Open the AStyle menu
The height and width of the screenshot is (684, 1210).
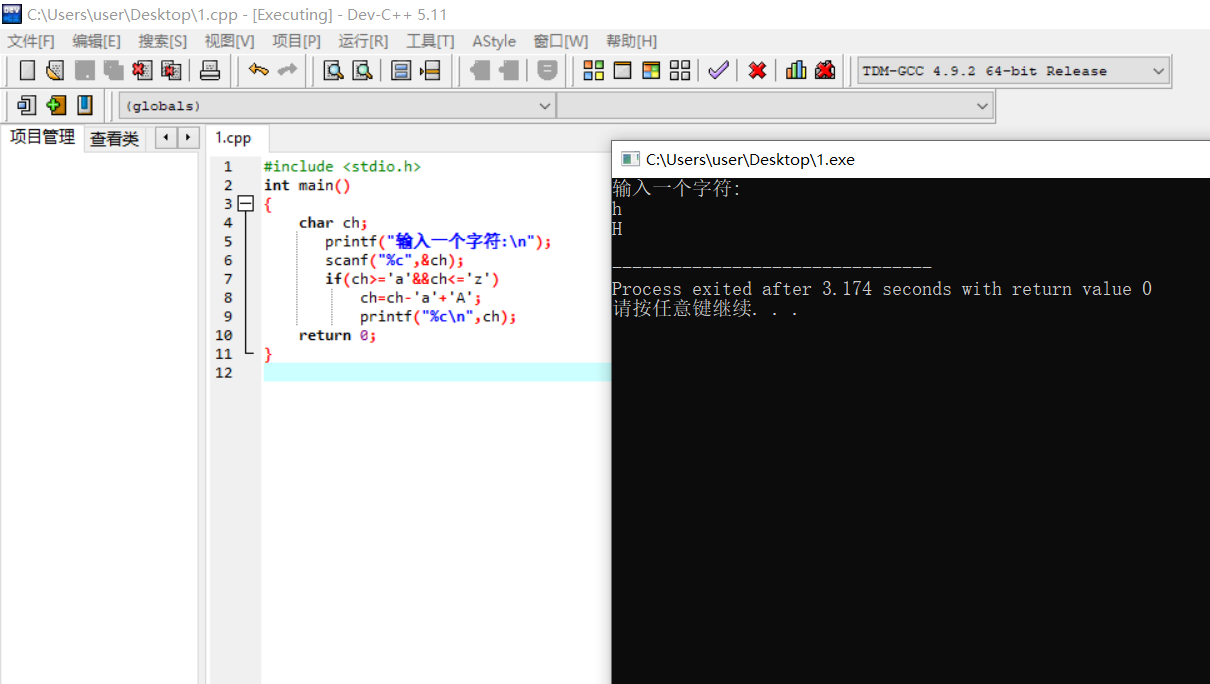coord(494,41)
